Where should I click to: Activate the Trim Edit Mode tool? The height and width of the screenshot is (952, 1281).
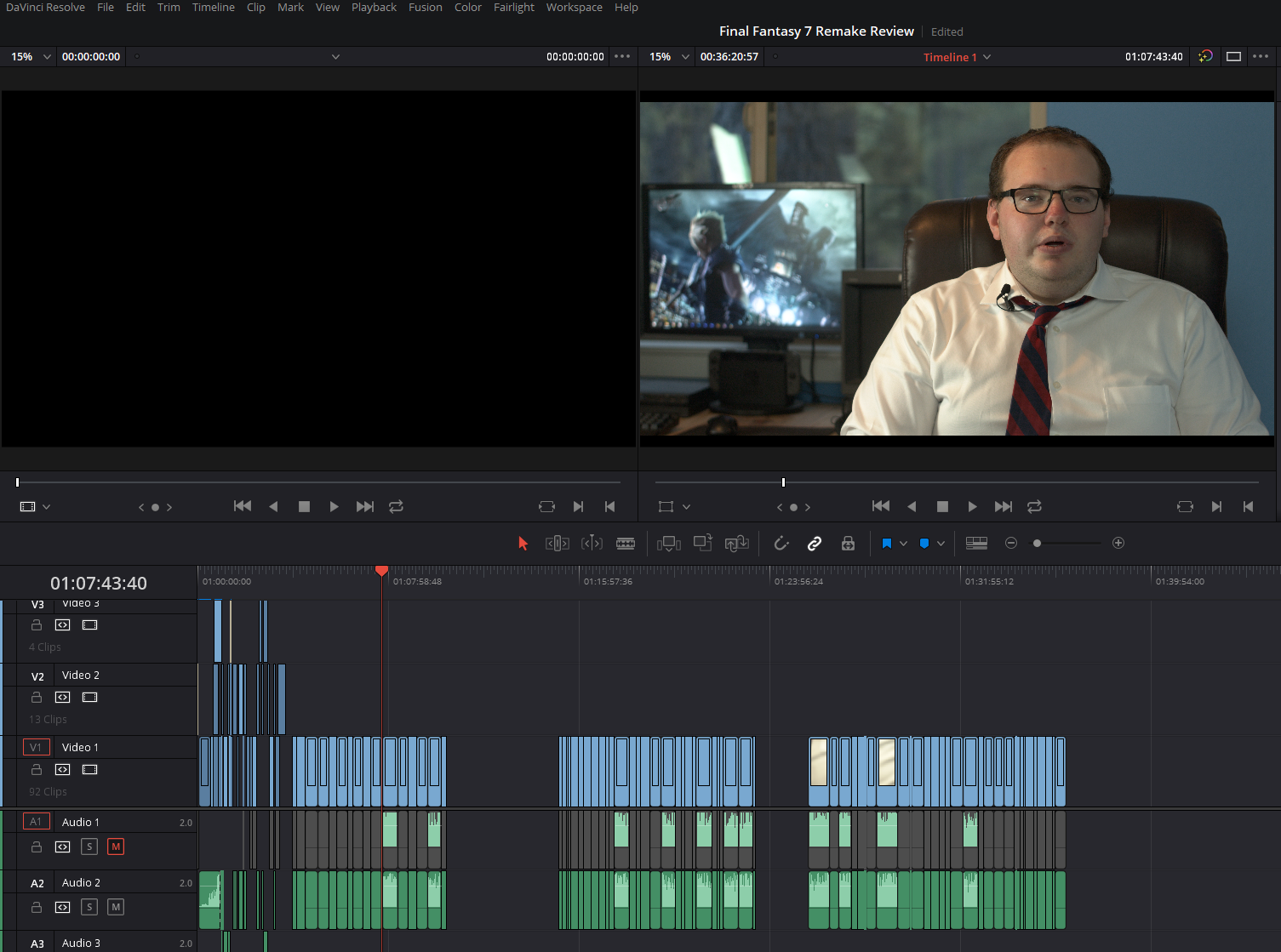tap(558, 543)
